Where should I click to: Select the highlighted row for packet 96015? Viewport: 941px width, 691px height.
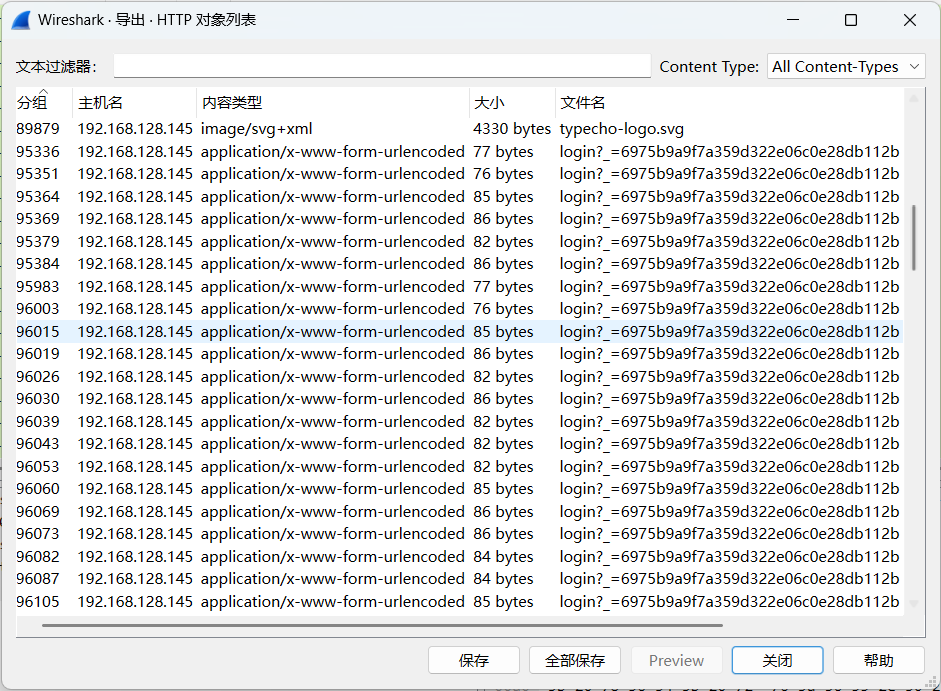(459, 332)
